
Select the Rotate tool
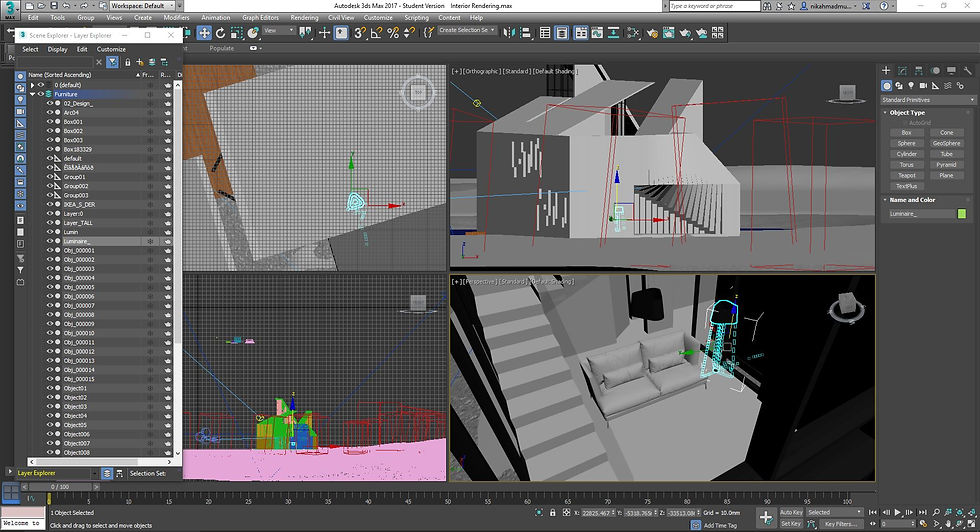(220, 33)
